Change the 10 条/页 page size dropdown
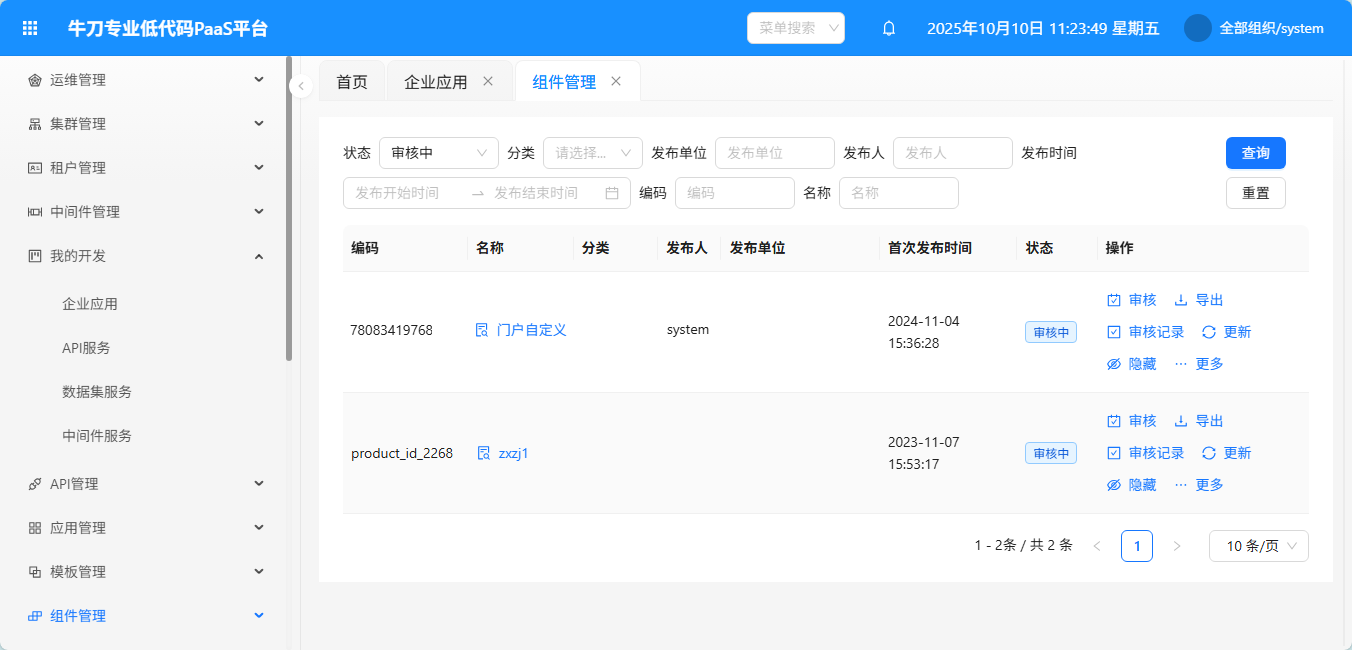The image size is (1352, 660). (1258, 546)
